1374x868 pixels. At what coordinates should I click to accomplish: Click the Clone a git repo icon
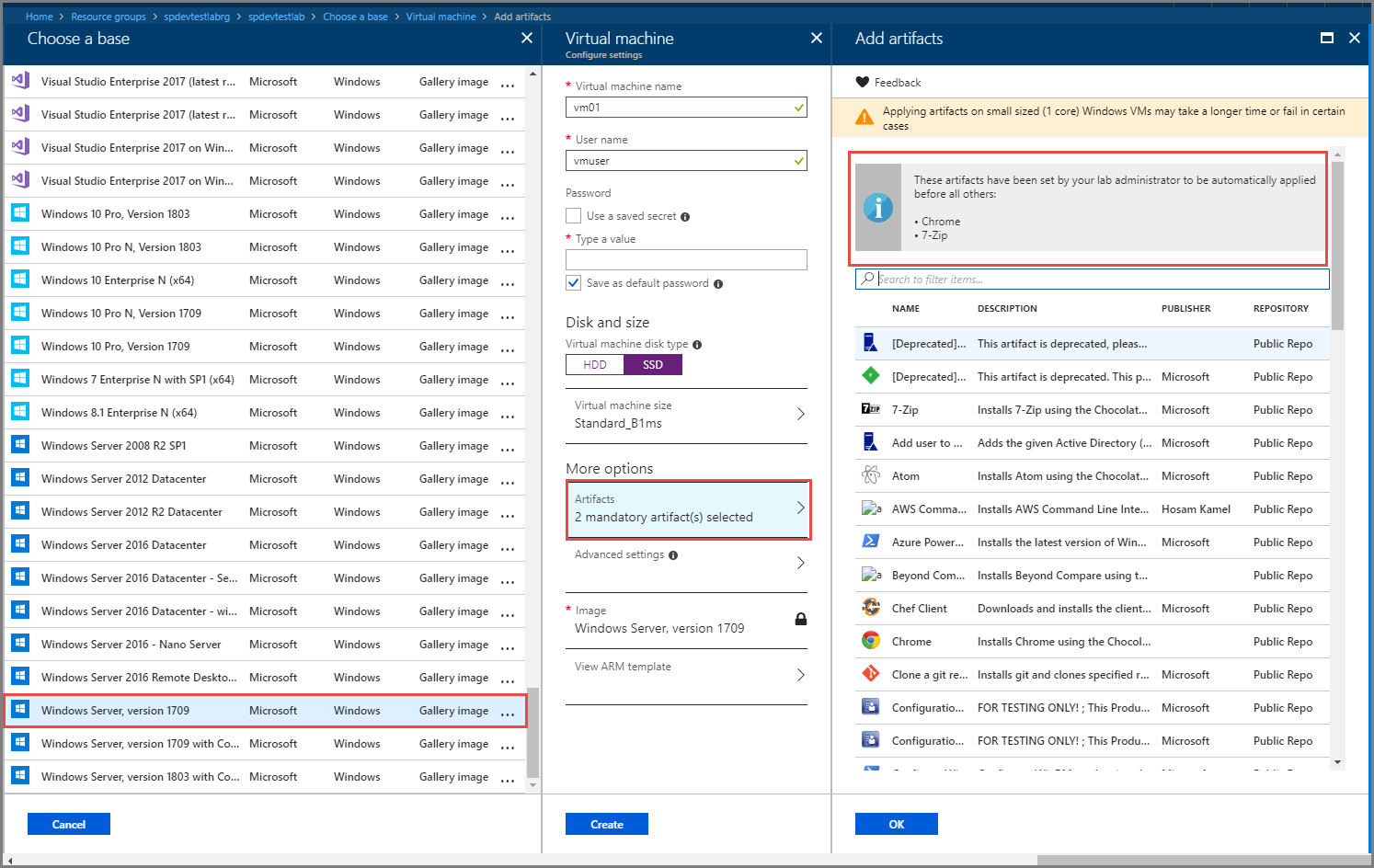(x=870, y=674)
